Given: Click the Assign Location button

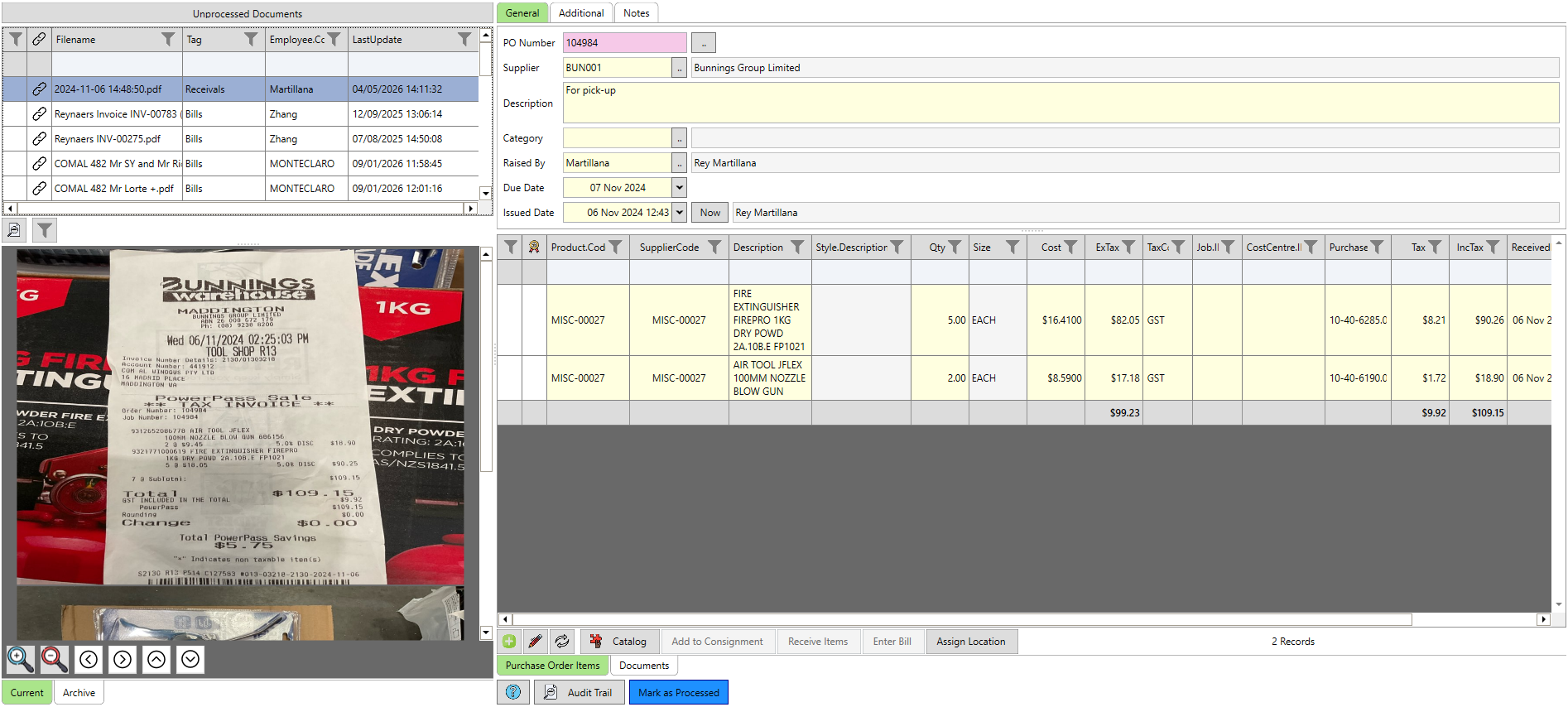Looking at the screenshot, I should [x=971, y=642].
